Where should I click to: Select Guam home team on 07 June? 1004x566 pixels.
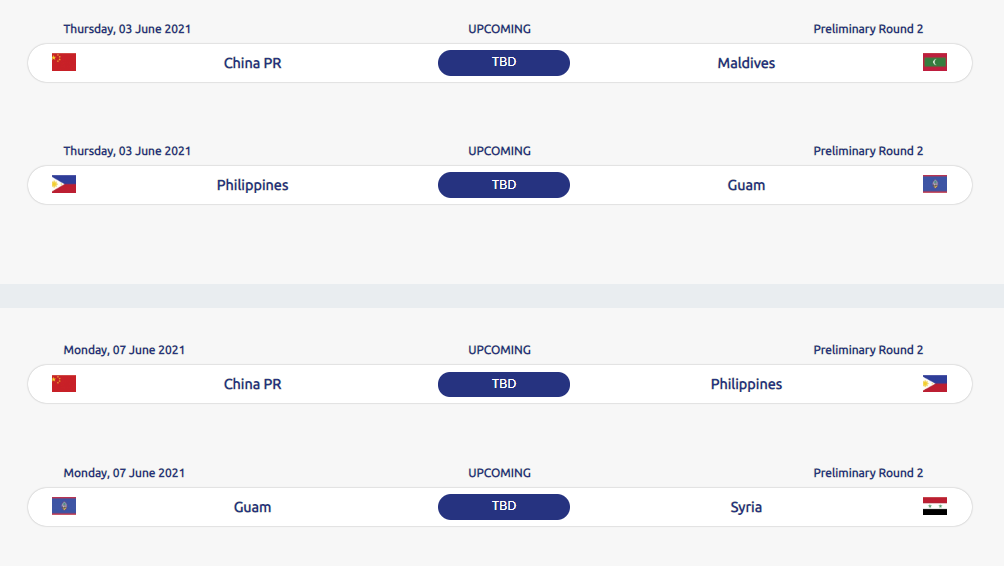coord(252,507)
